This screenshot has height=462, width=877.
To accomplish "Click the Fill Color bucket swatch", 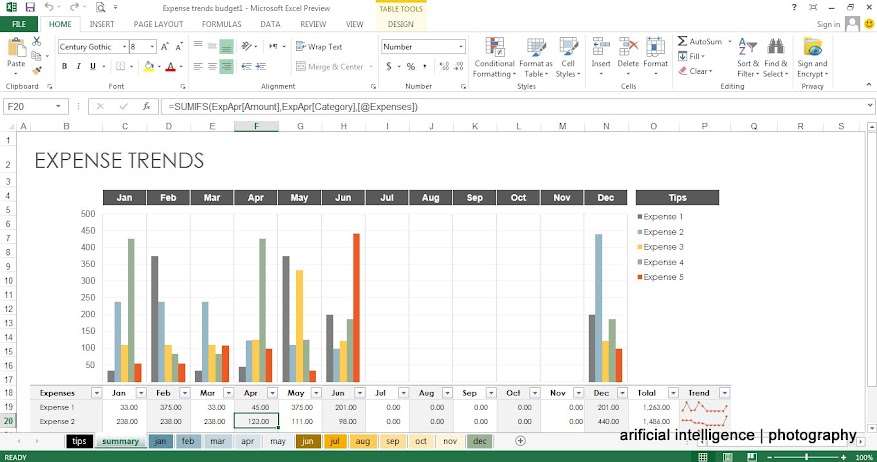I will (148, 67).
